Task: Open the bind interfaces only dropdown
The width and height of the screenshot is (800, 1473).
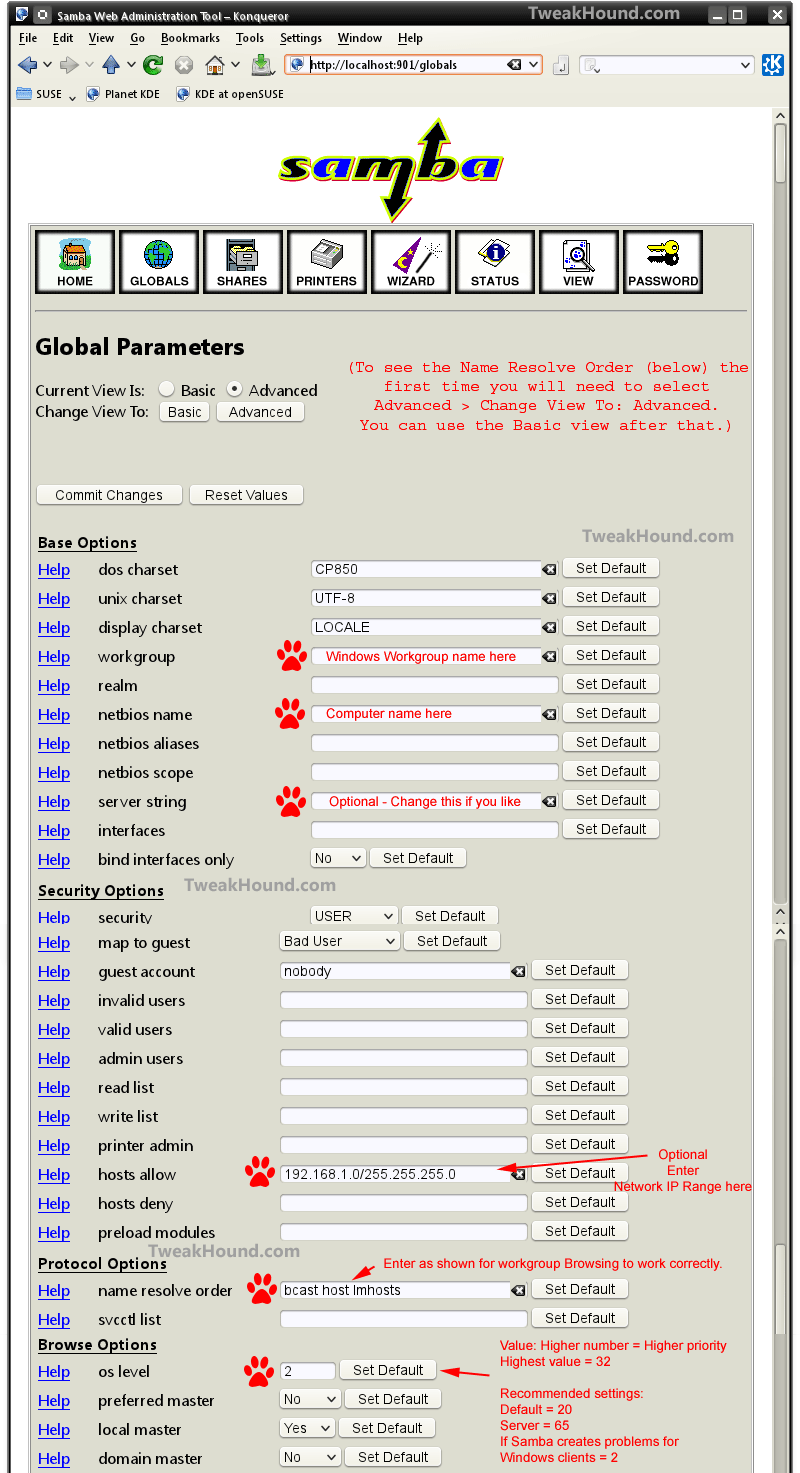Action: [x=338, y=858]
